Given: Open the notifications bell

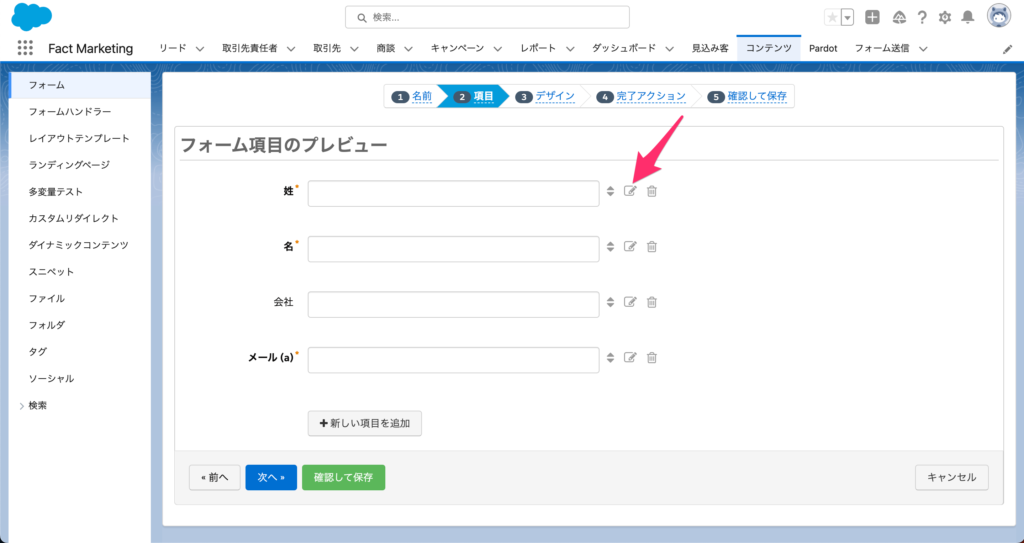Looking at the screenshot, I should (x=968, y=18).
